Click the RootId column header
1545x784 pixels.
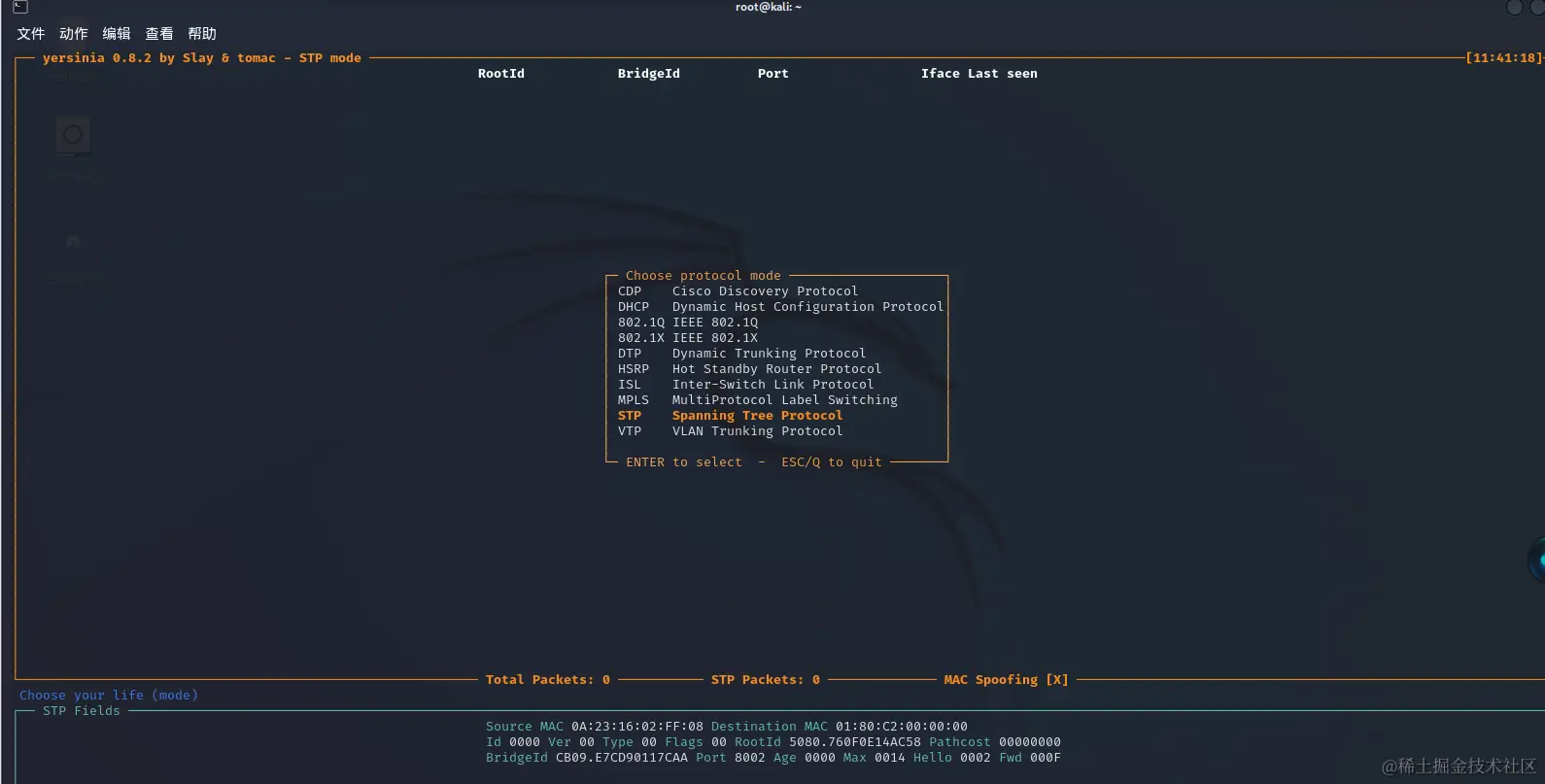[x=501, y=74]
